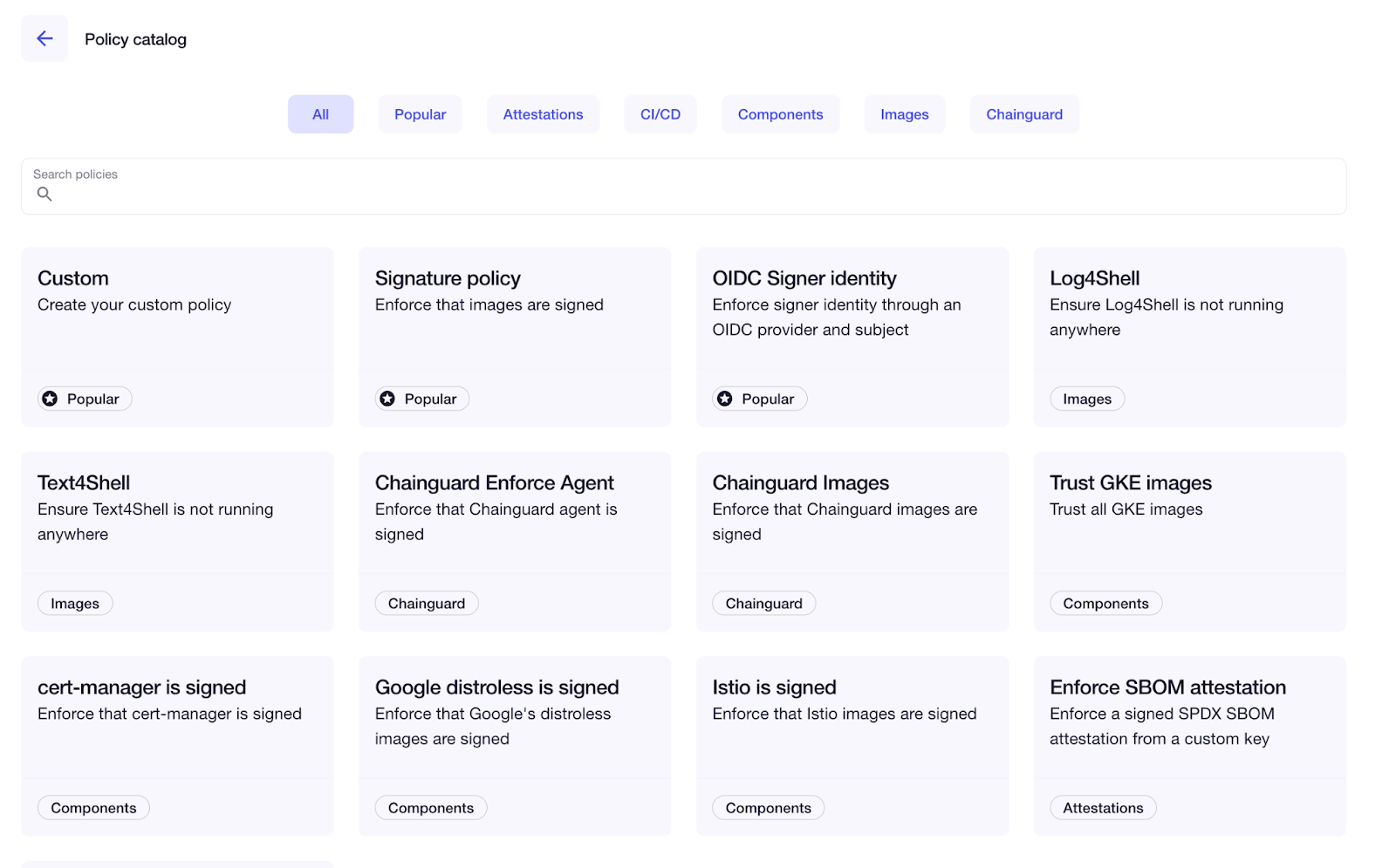Click the Components tag on Trust GKE images
Image resolution: width=1396 pixels, height=868 pixels.
point(1105,603)
